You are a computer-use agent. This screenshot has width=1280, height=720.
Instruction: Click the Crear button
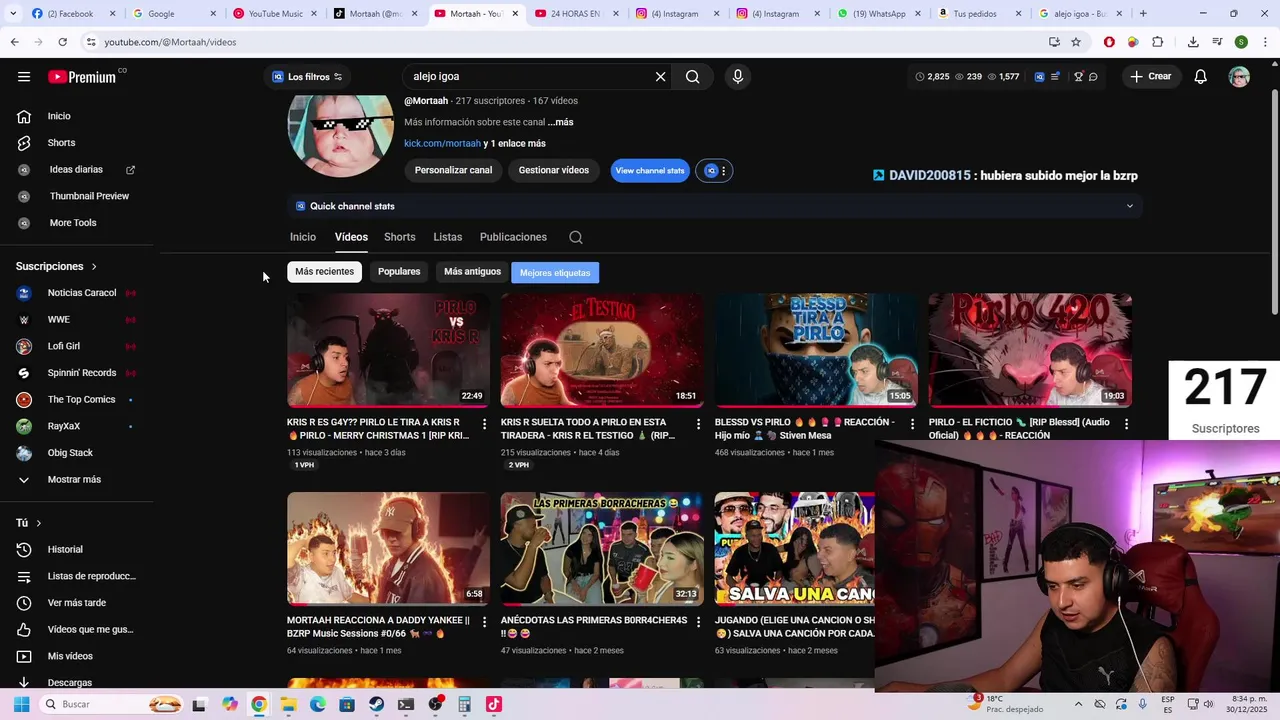(x=1151, y=77)
